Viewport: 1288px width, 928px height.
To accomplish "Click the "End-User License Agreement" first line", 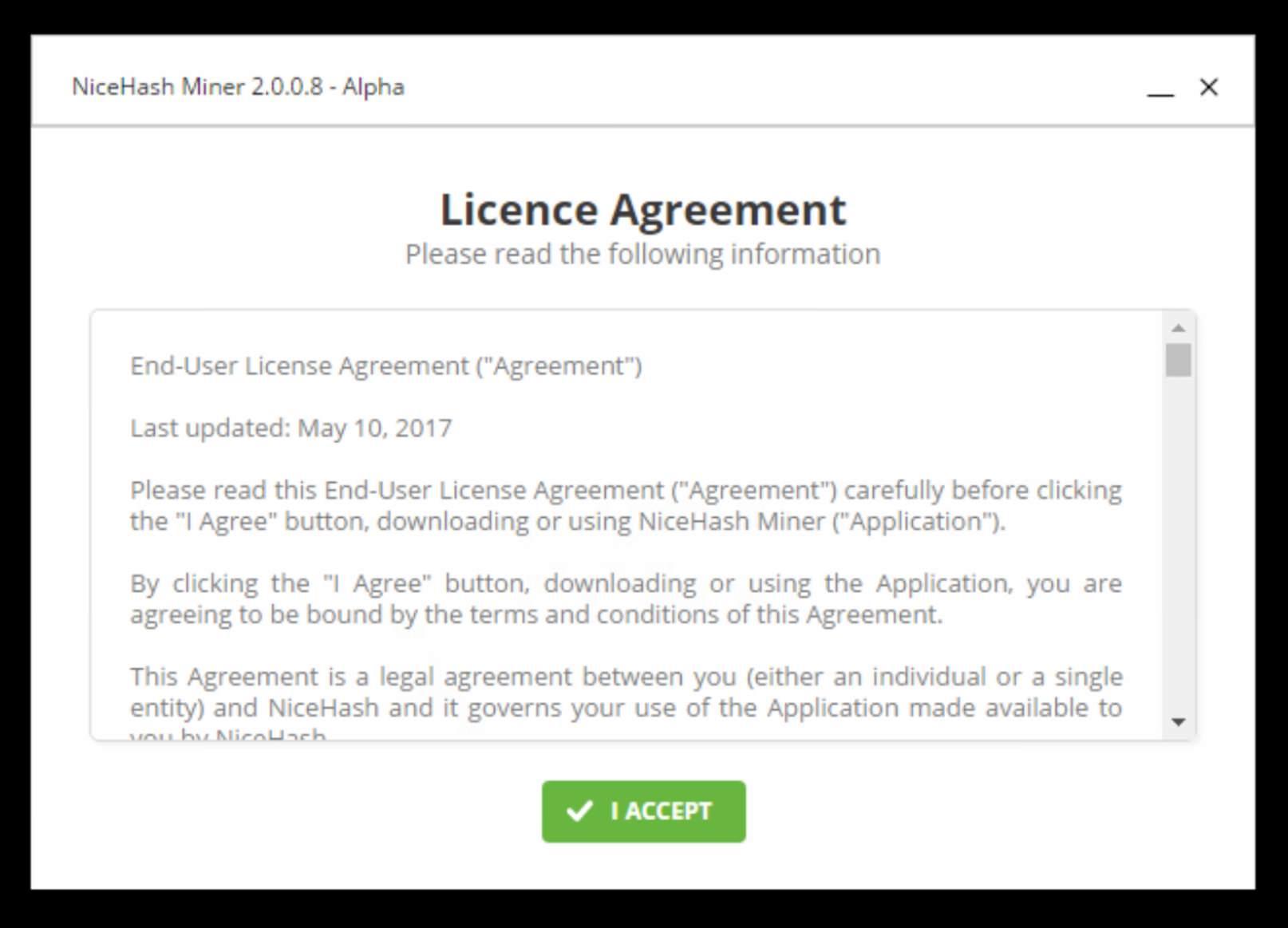I will [x=386, y=365].
